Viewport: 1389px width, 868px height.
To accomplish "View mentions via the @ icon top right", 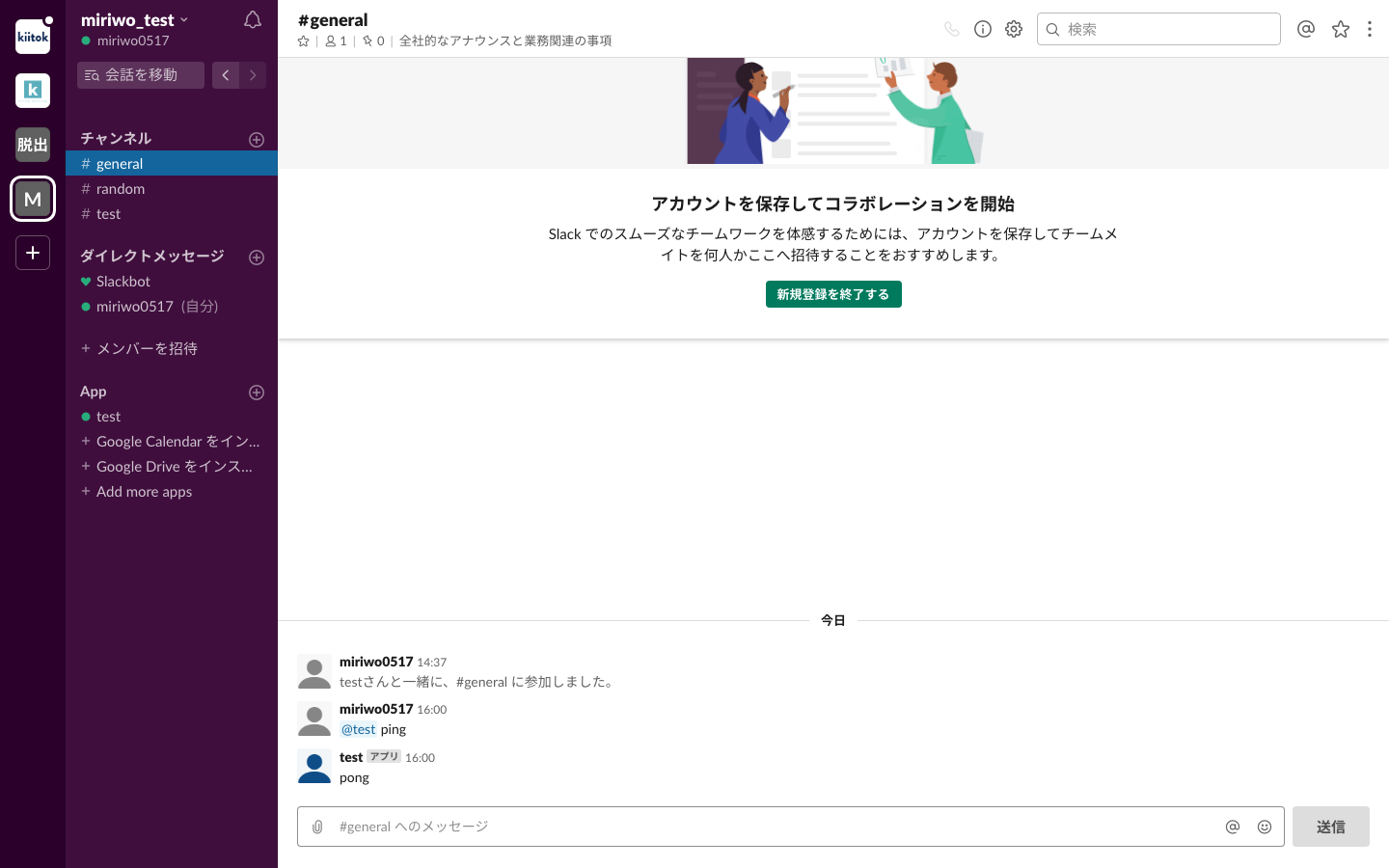I will tap(1306, 29).
